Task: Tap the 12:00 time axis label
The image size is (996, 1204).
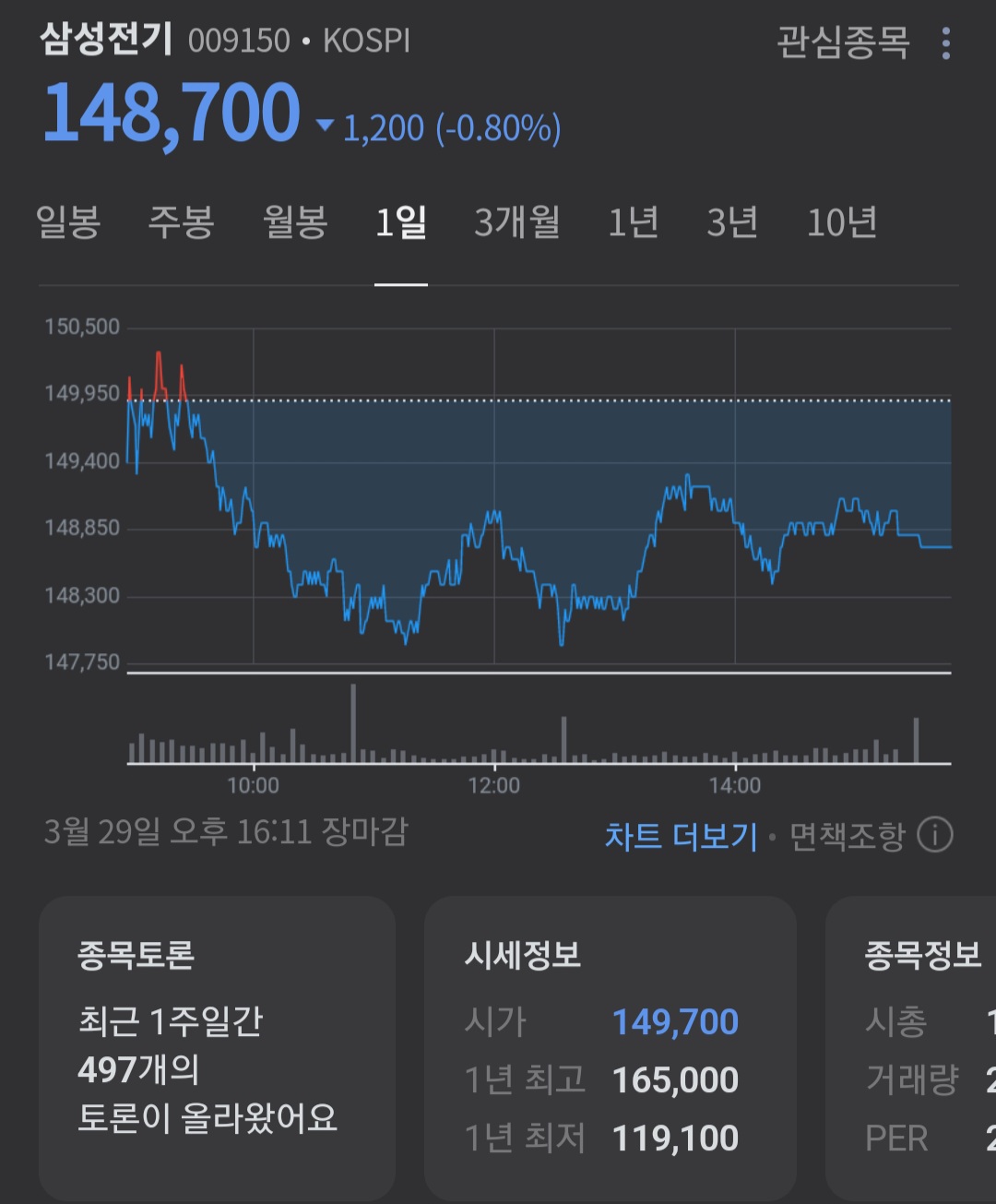Action: pos(494,786)
